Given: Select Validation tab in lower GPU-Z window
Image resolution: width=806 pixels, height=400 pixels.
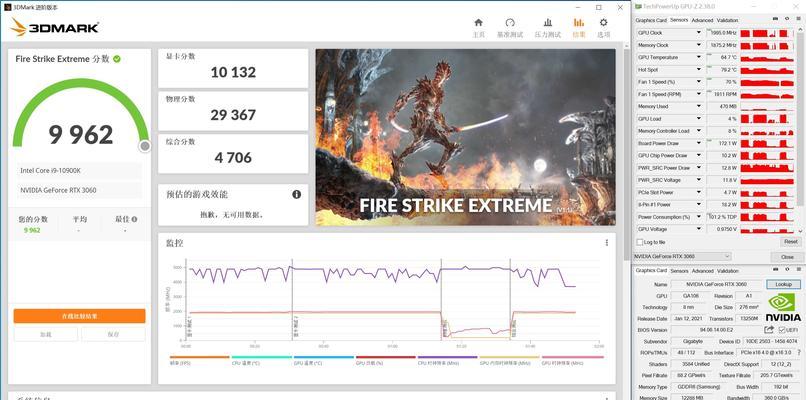Looking at the screenshot, I should (x=727, y=271).
